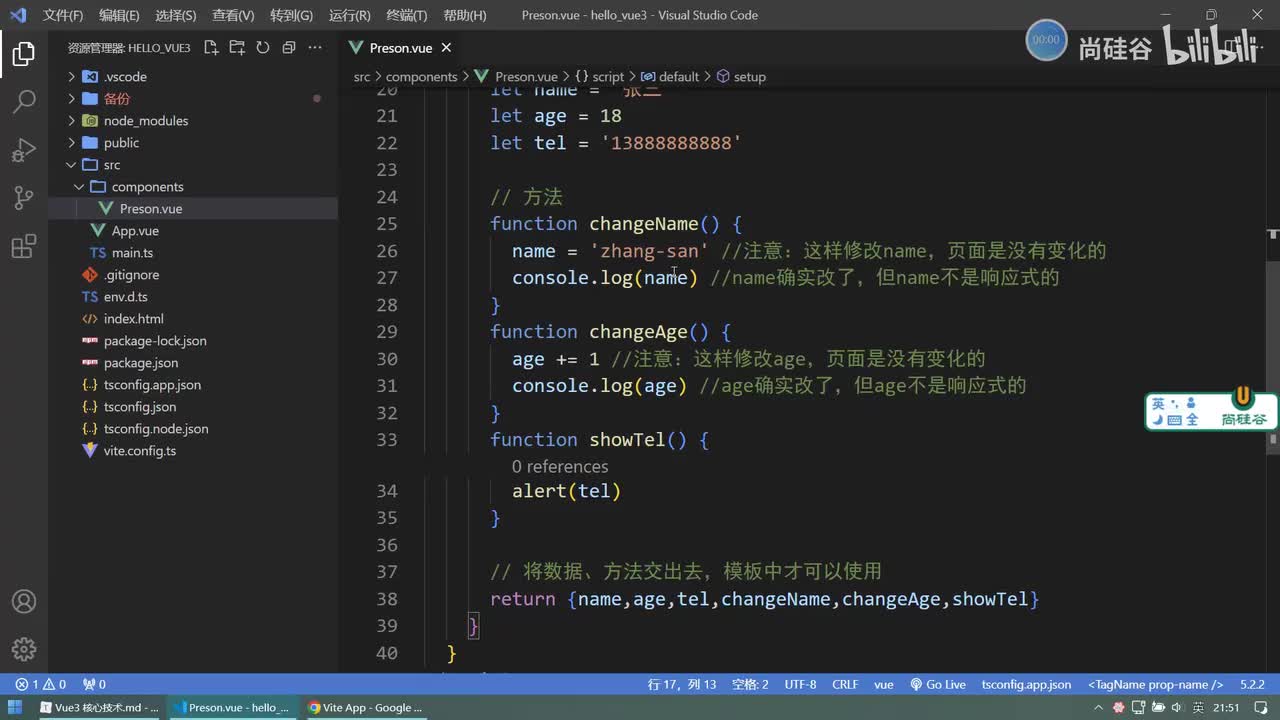Click tsconfig.app.json in the status bar
Image resolution: width=1280 pixels, height=720 pixels.
1026,685
